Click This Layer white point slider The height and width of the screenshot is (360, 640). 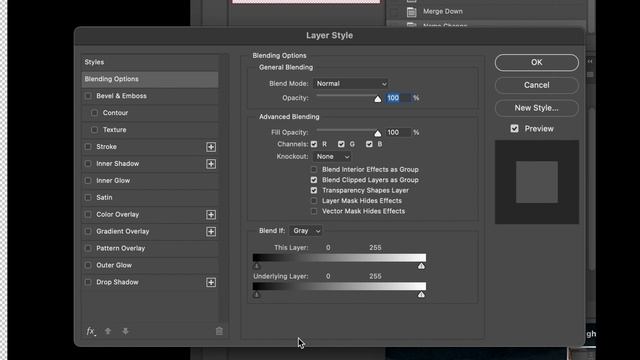pyautogui.click(x=421, y=266)
